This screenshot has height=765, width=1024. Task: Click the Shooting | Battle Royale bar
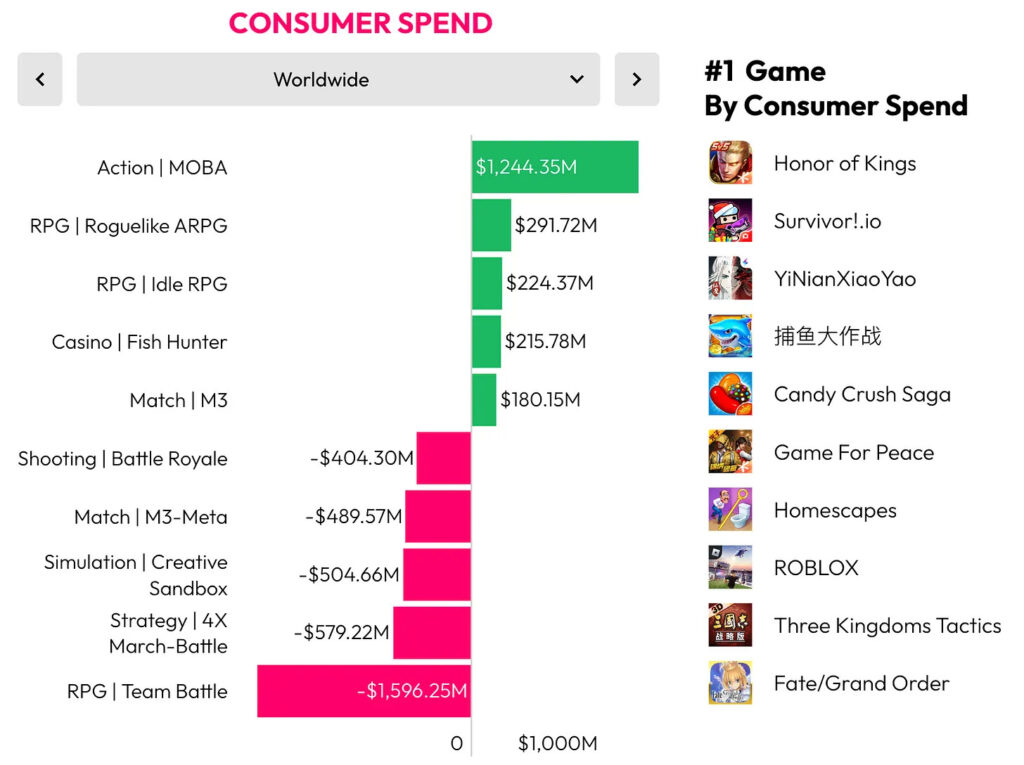click(x=443, y=458)
